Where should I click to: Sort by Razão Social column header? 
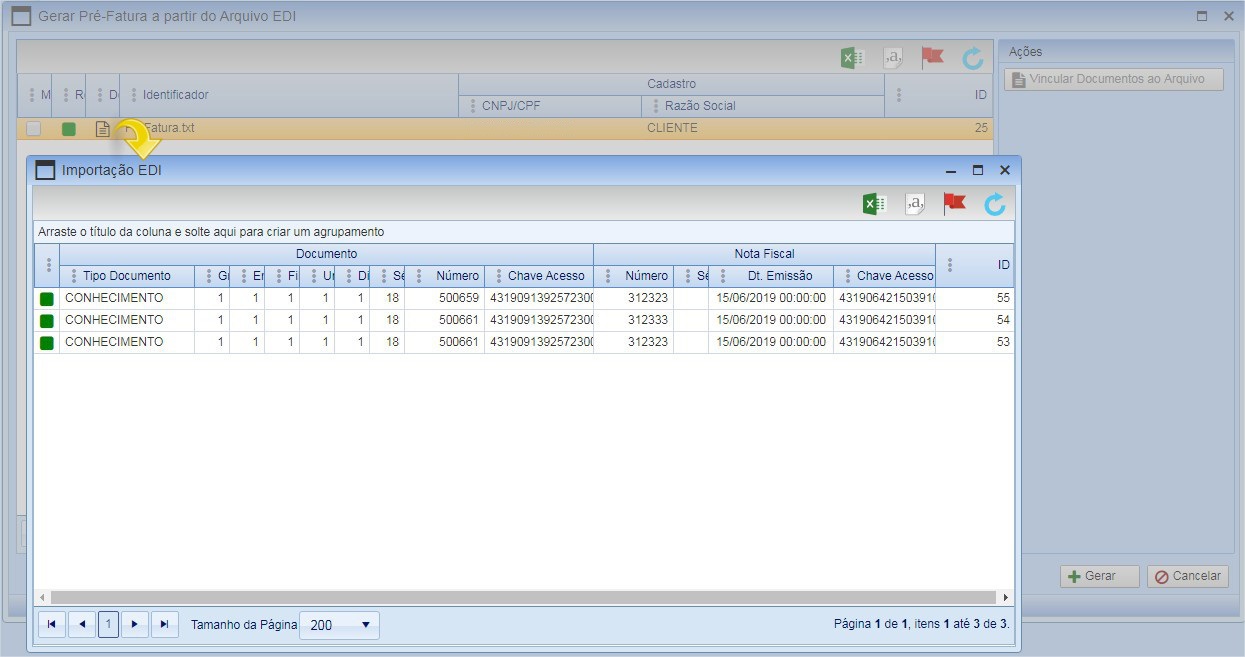tap(699, 106)
